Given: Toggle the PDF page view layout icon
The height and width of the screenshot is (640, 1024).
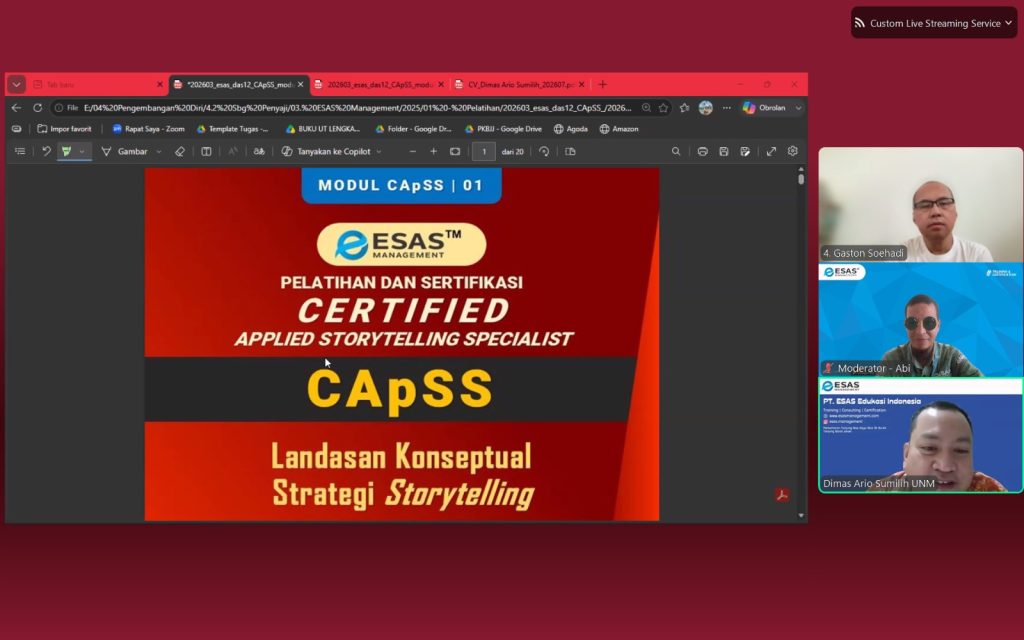Looking at the screenshot, I should (206, 152).
